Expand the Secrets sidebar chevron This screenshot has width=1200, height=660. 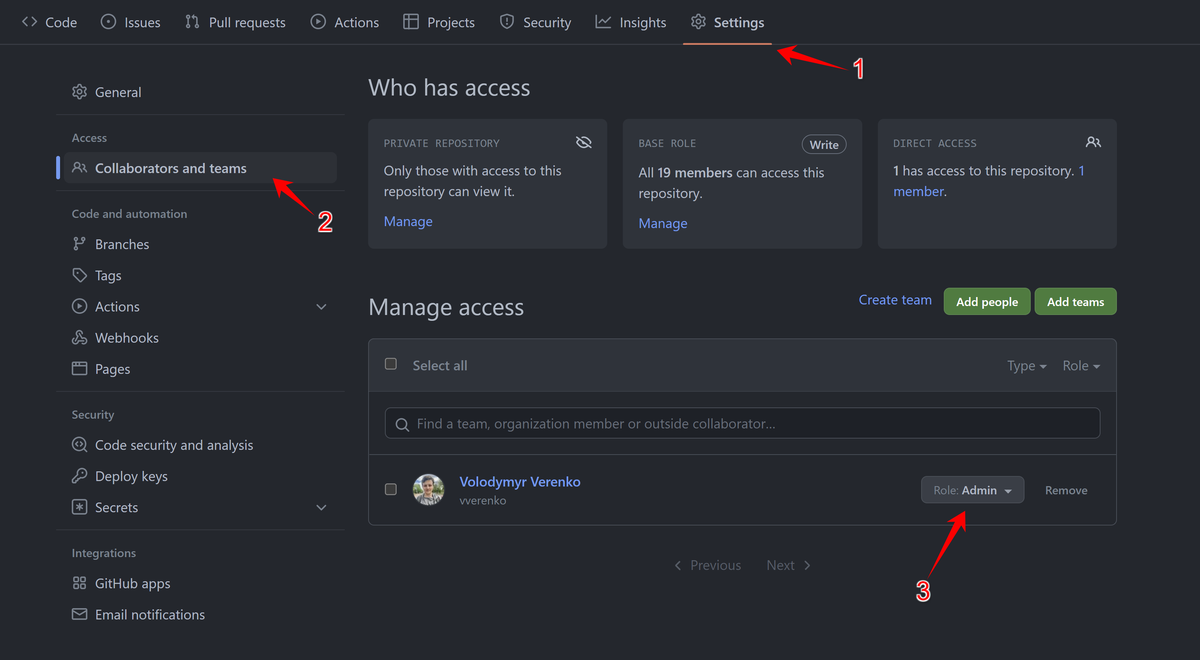(321, 508)
